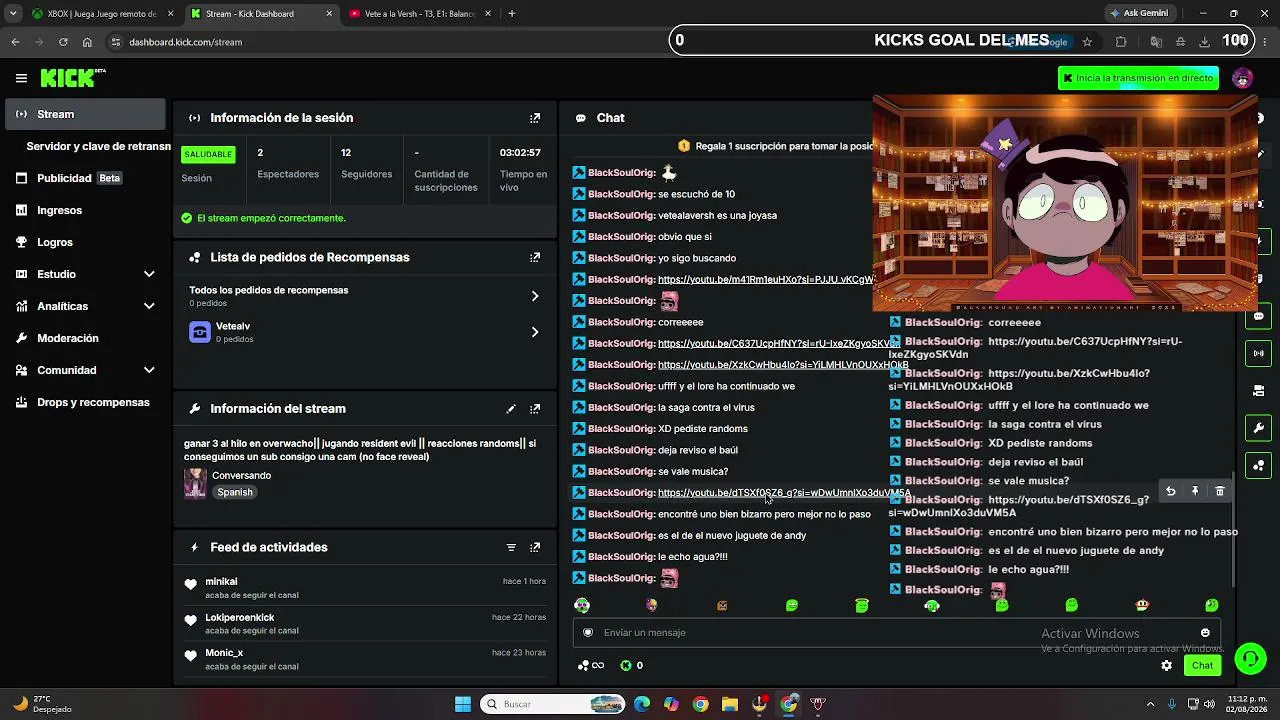Open Microsoft Edge from the taskbar
The height and width of the screenshot is (720, 1280).
pos(642,704)
